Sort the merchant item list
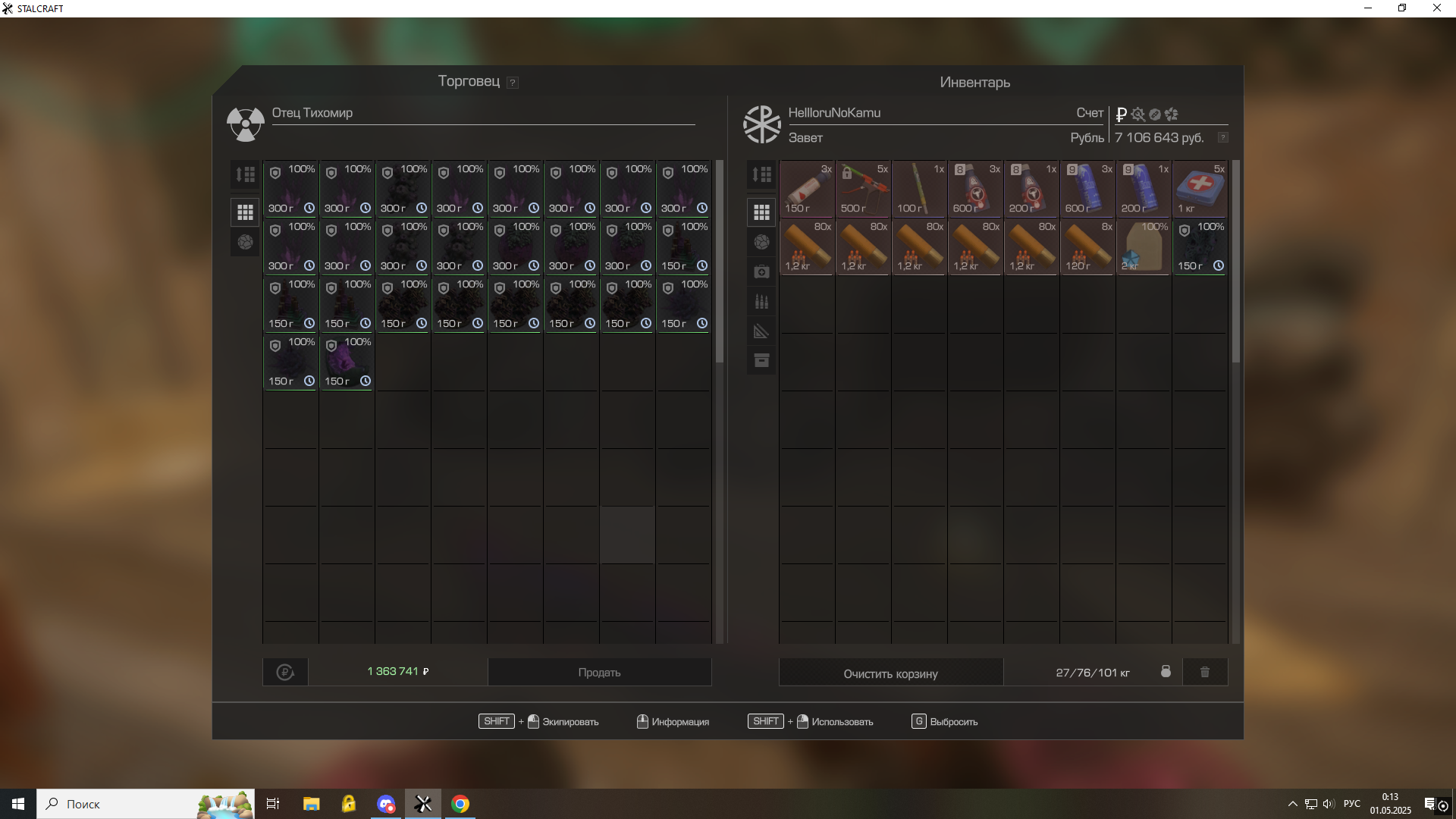Screen dimensions: 1456x819 (x=245, y=174)
